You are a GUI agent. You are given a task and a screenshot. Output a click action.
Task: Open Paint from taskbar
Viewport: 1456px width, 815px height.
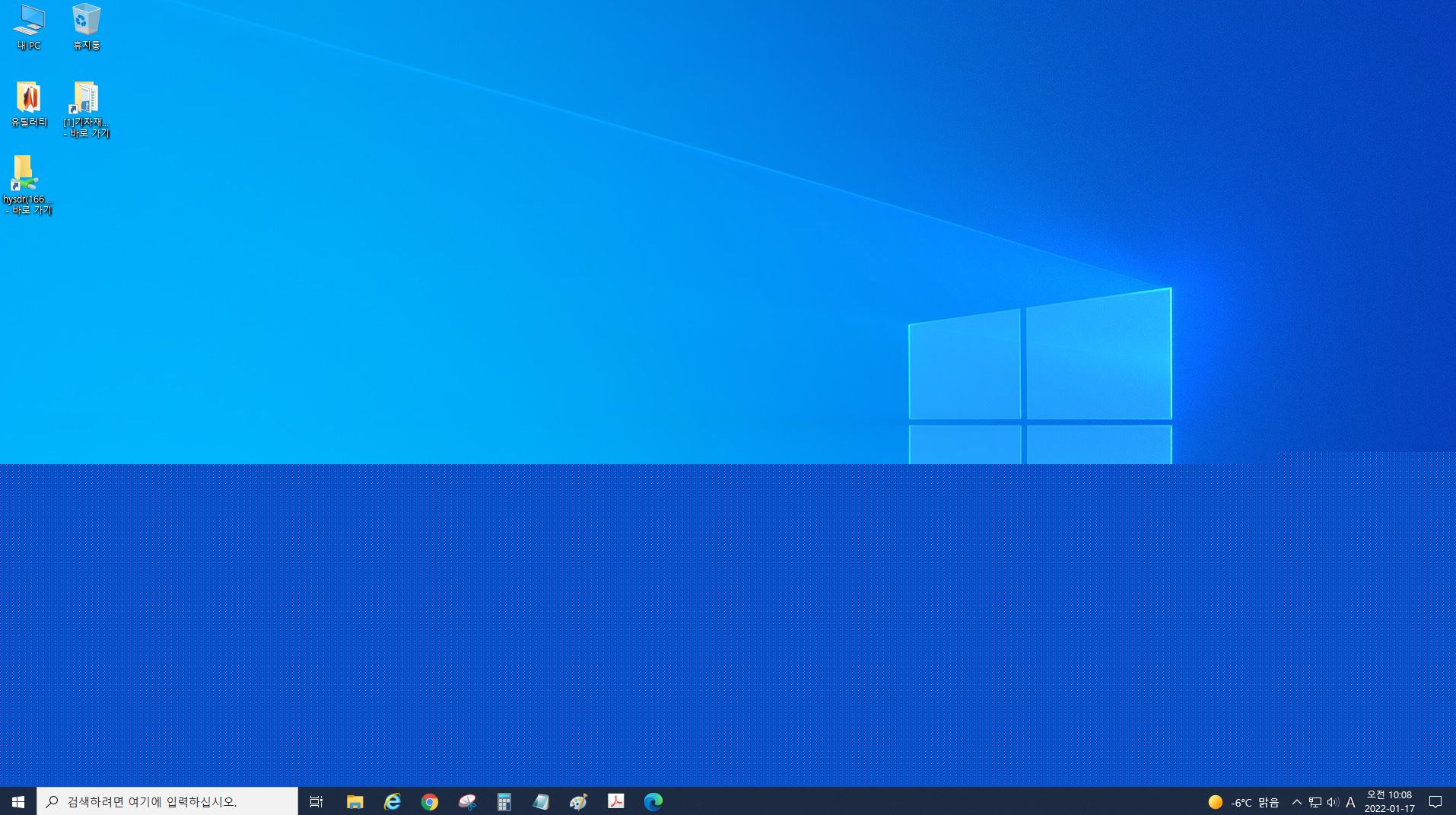578,801
